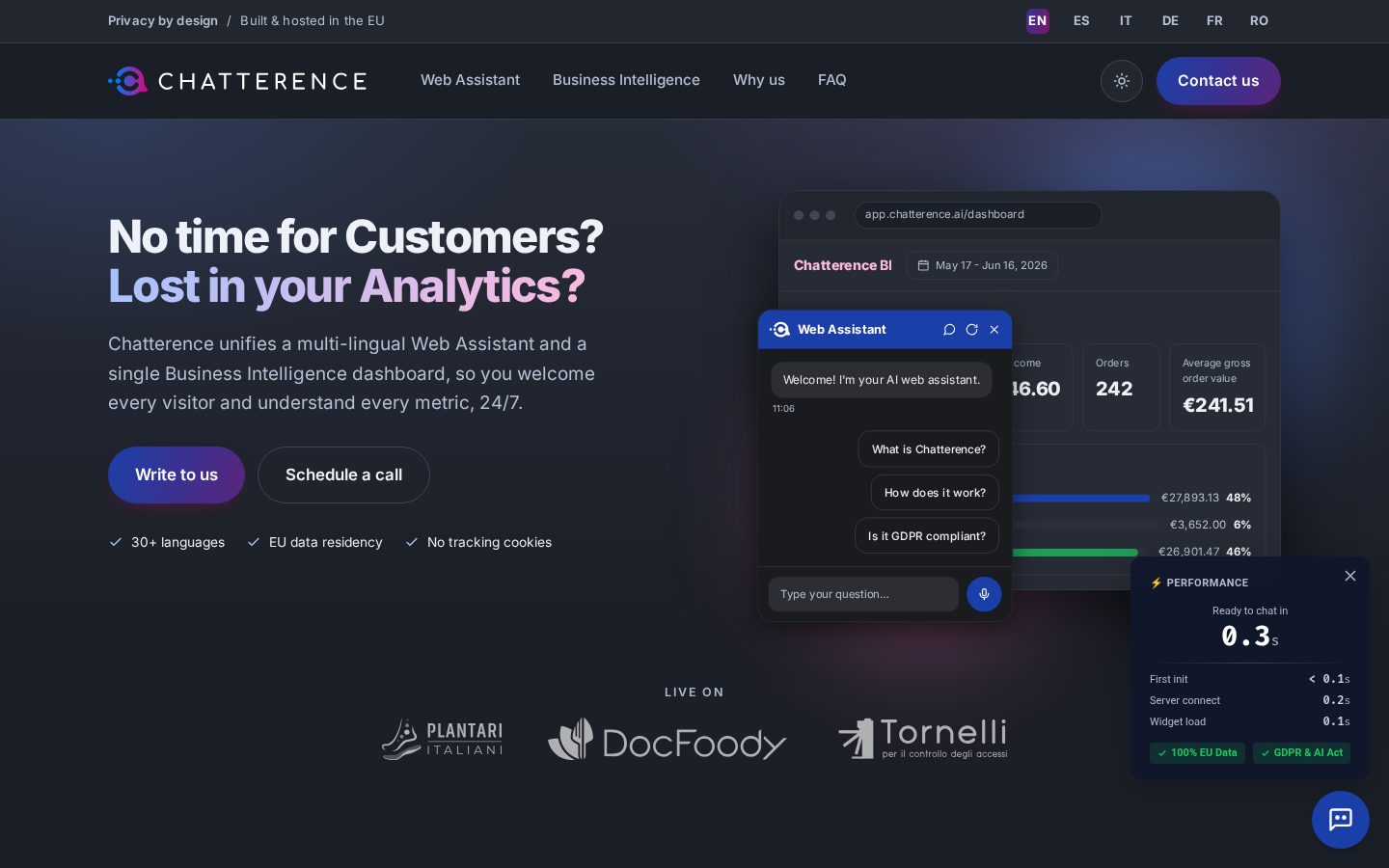Click the '30+ languages' checkmark item
The height and width of the screenshot is (868, 1389).
pos(167,542)
